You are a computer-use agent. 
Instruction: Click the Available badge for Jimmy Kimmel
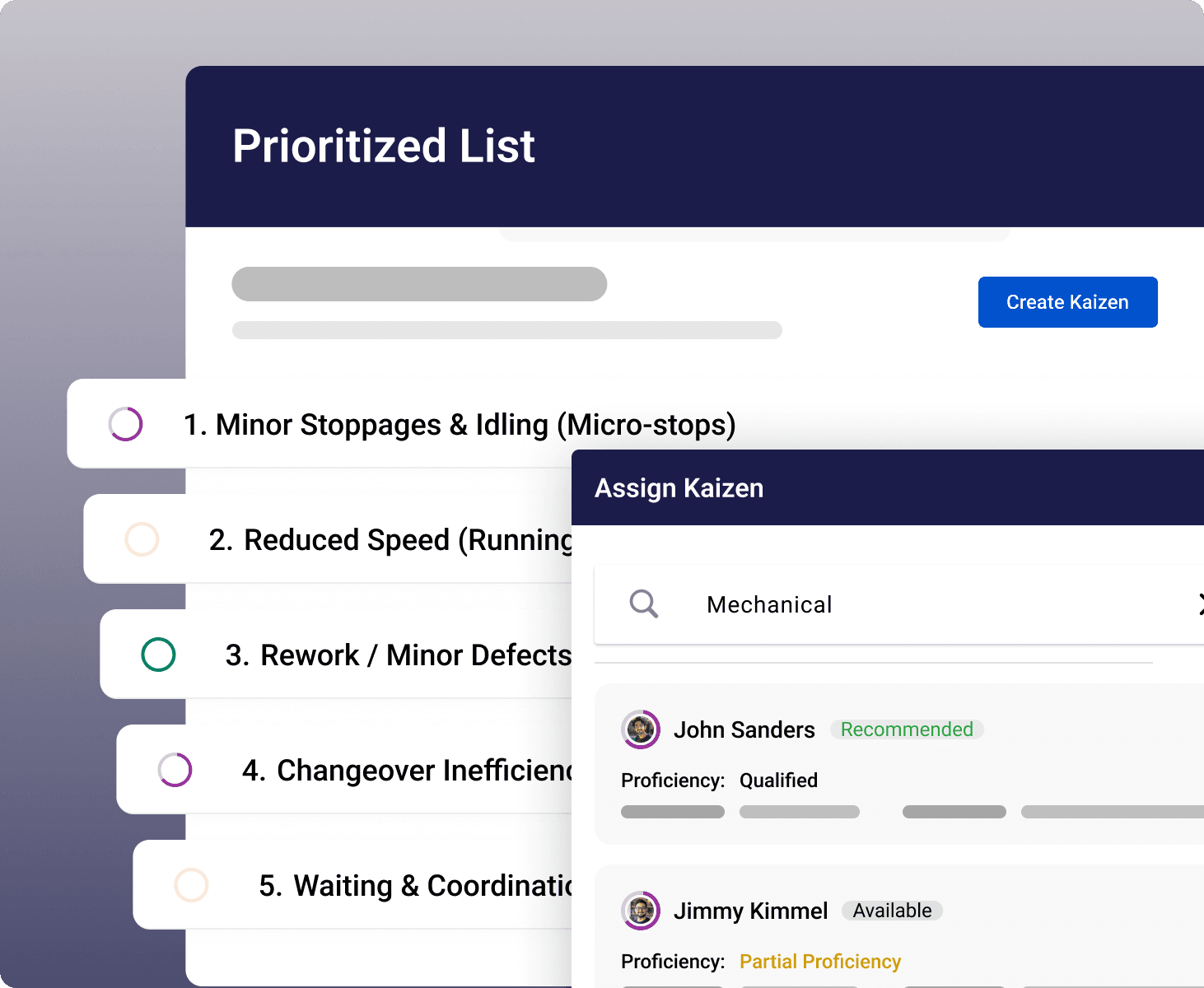click(892, 911)
